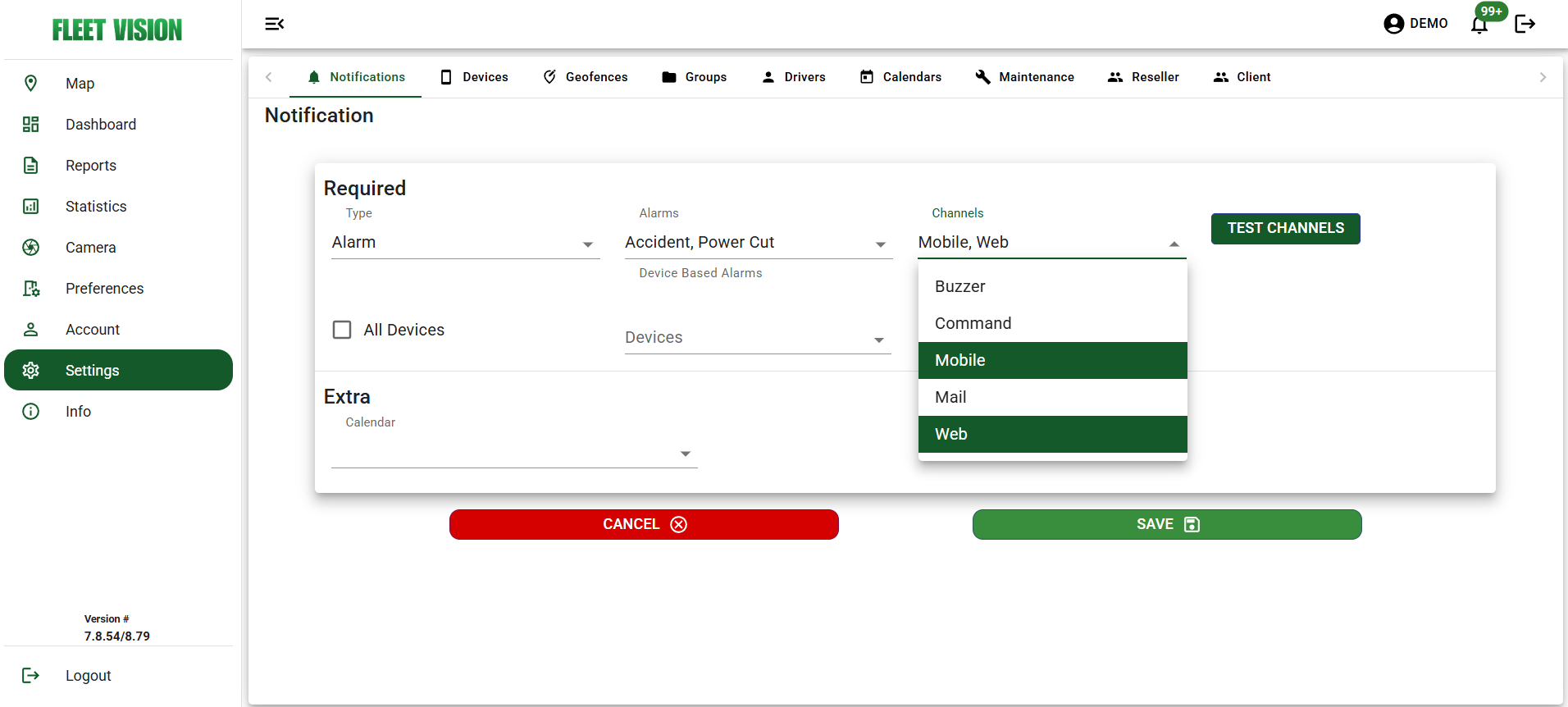Click the Maintenance wrench icon
This screenshot has height=707, width=1568.
(982, 77)
